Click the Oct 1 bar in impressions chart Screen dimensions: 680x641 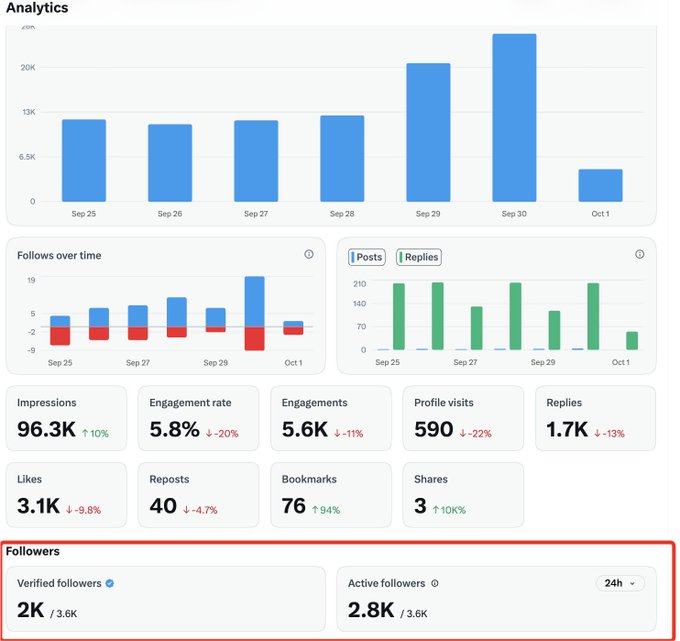(x=600, y=185)
